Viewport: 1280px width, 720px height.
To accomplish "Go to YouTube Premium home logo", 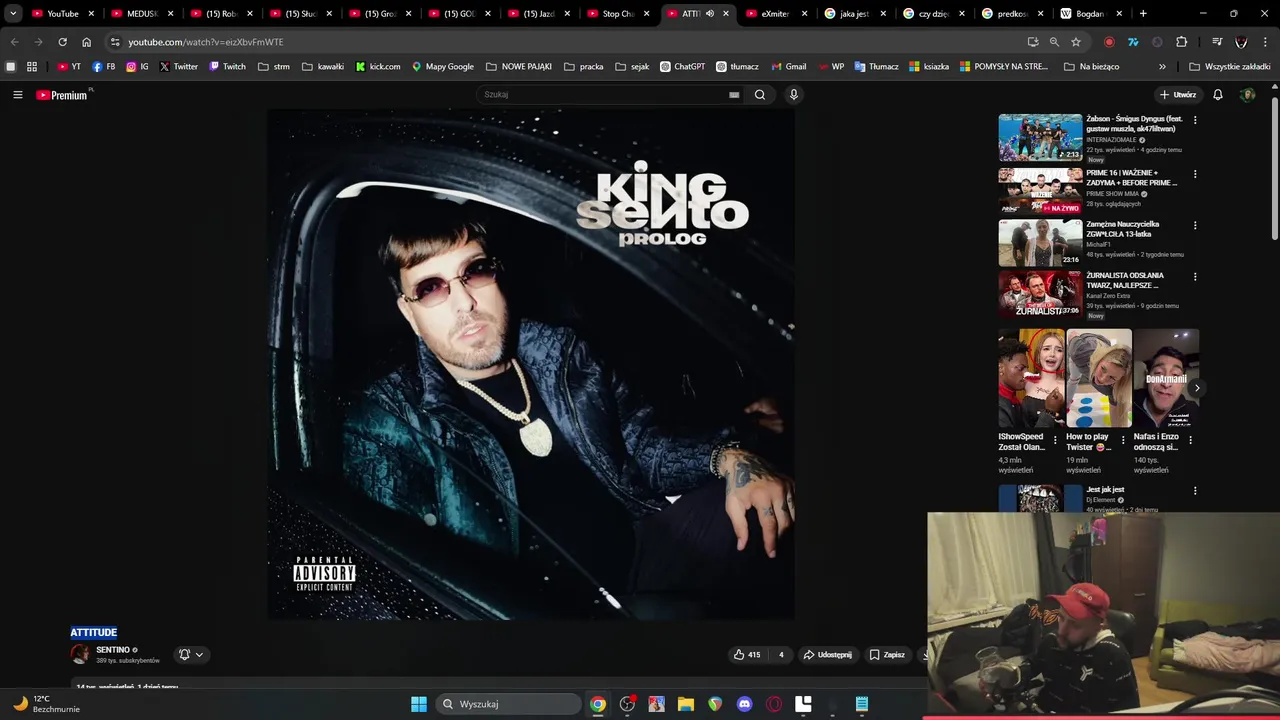I will 63,95.
